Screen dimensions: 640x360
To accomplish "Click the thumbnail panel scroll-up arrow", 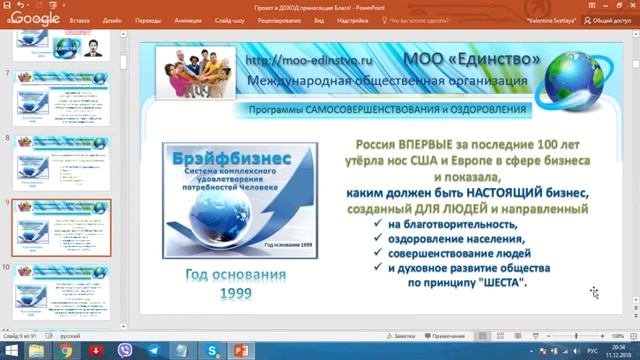I will click(x=123, y=35).
